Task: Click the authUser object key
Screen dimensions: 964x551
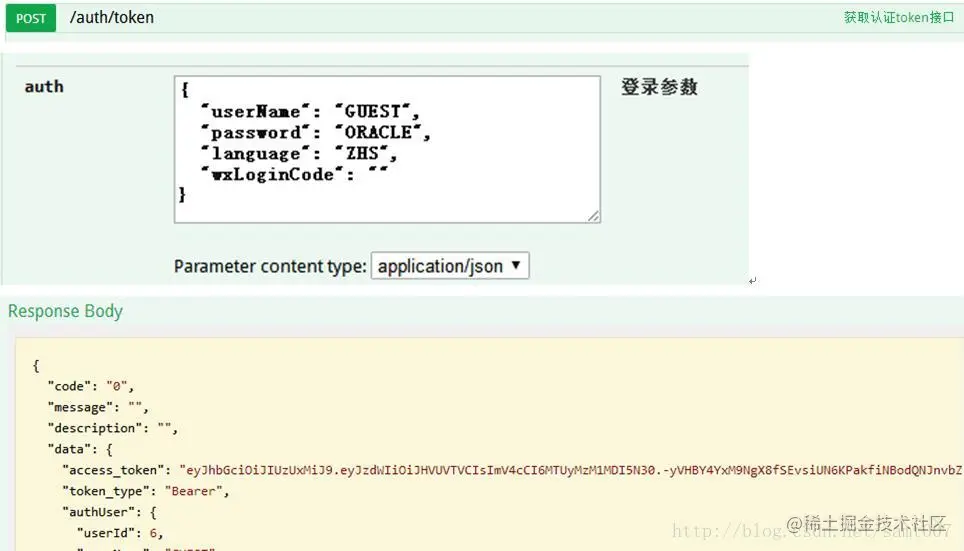Action: pyautogui.click(x=98, y=512)
